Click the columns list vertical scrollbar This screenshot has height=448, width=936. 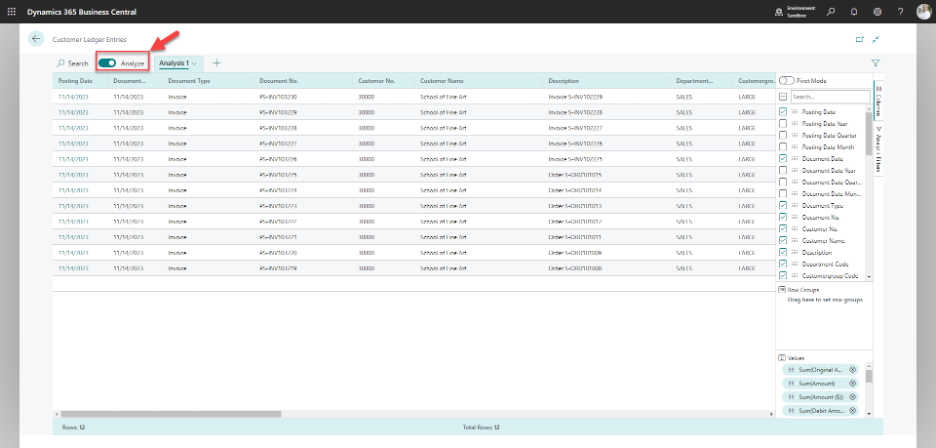pos(868,134)
